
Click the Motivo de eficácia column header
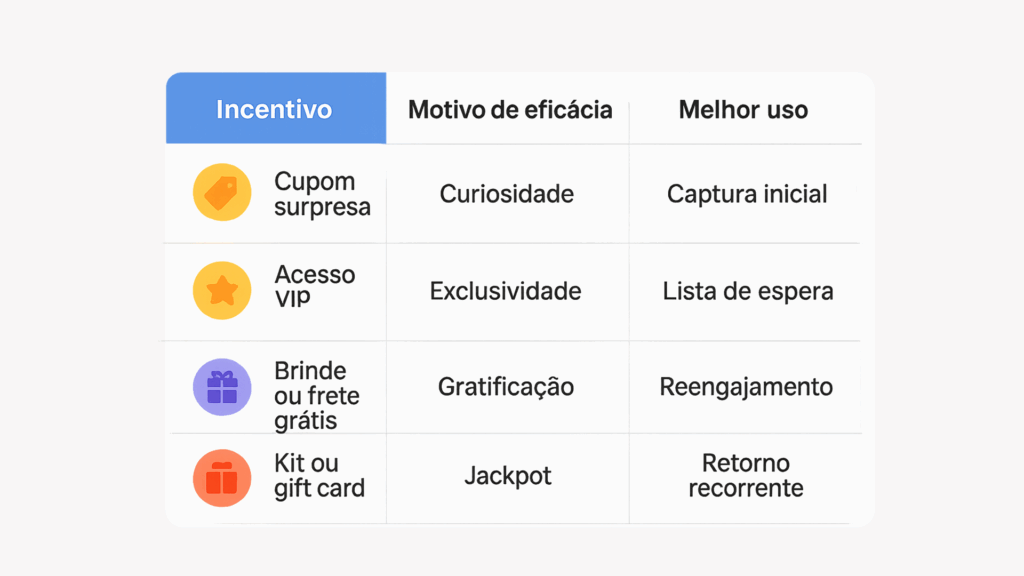[510, 109]
